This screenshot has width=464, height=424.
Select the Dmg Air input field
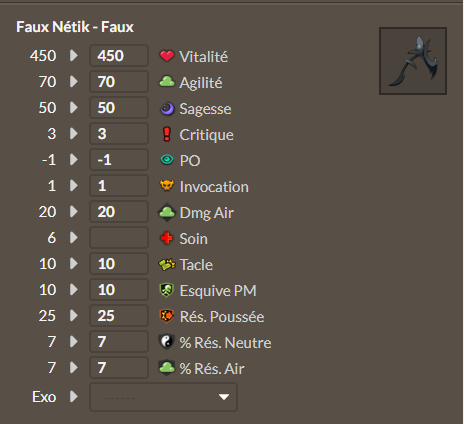(119, 212)
